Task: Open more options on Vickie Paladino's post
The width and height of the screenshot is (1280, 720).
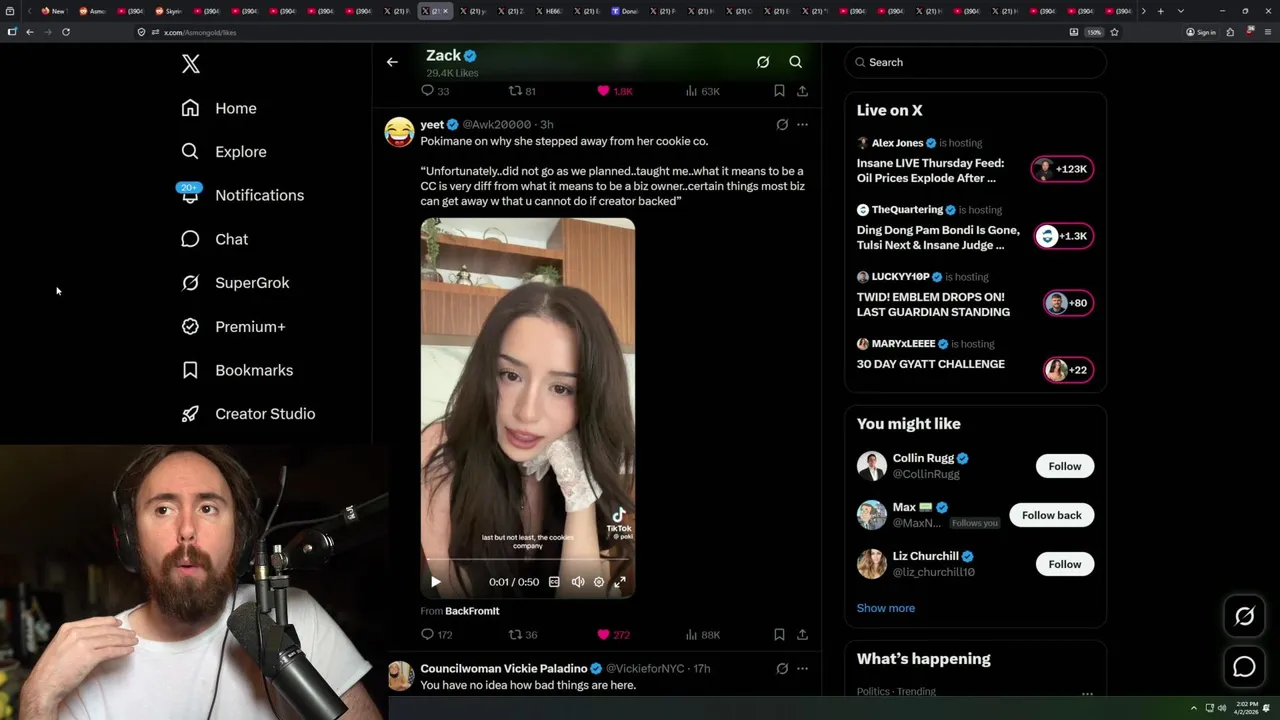Action: pos(802,669)
